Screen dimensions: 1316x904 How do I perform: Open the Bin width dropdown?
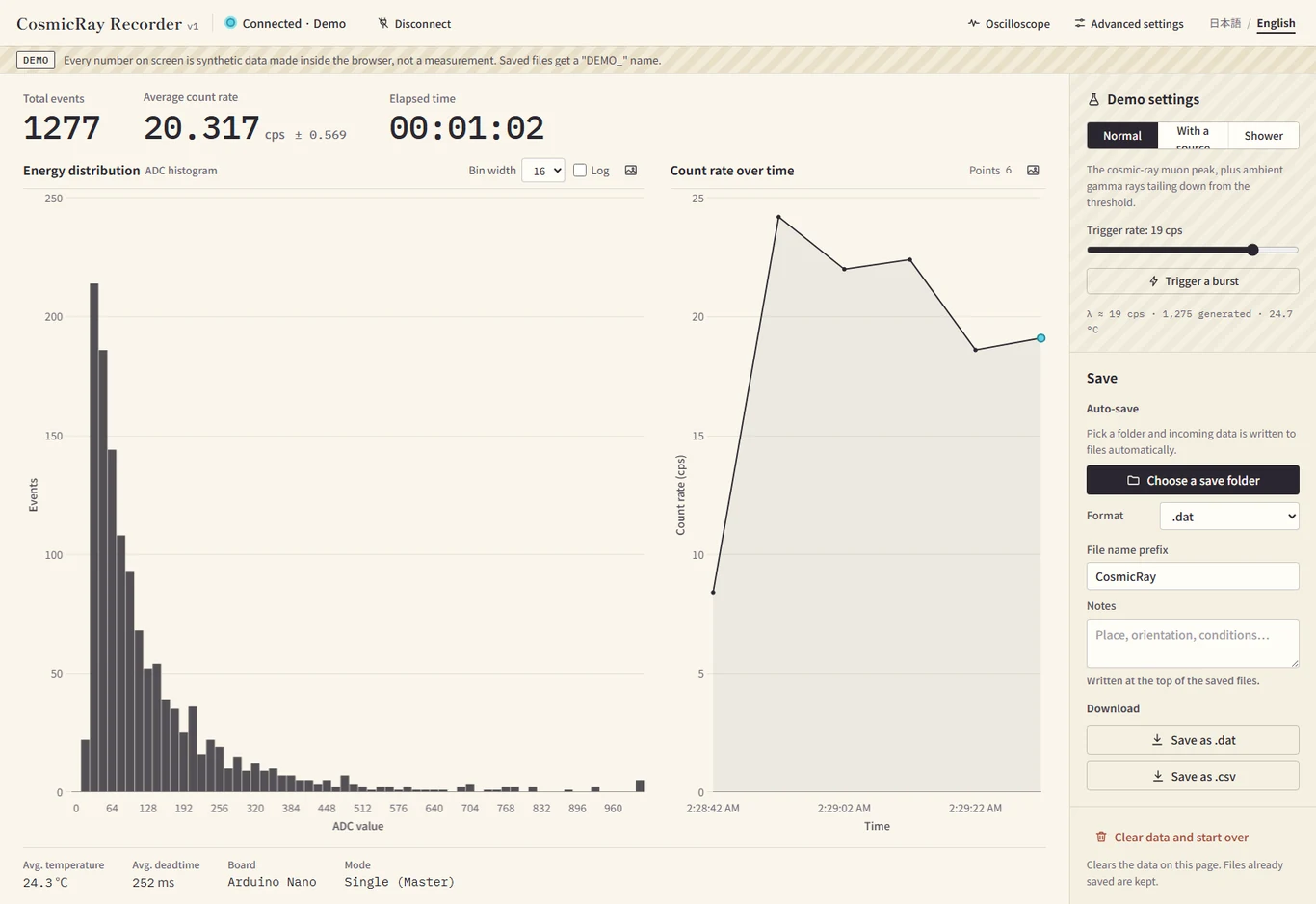tap(543, 171)
